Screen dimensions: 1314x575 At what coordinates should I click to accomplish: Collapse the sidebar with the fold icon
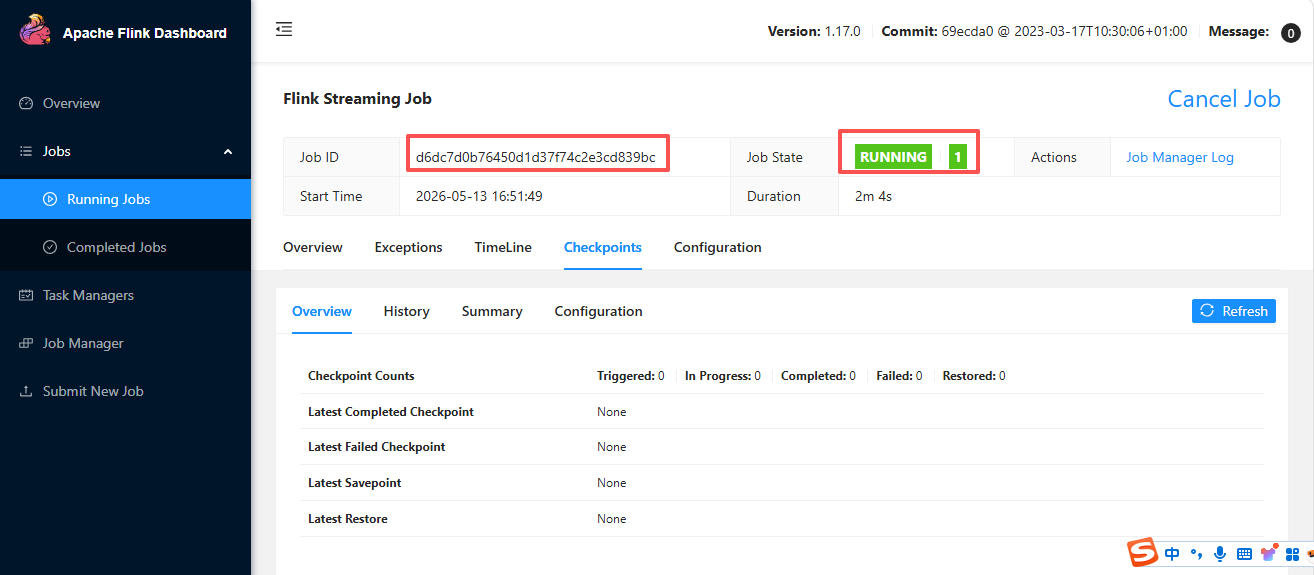tap(284, 30)
